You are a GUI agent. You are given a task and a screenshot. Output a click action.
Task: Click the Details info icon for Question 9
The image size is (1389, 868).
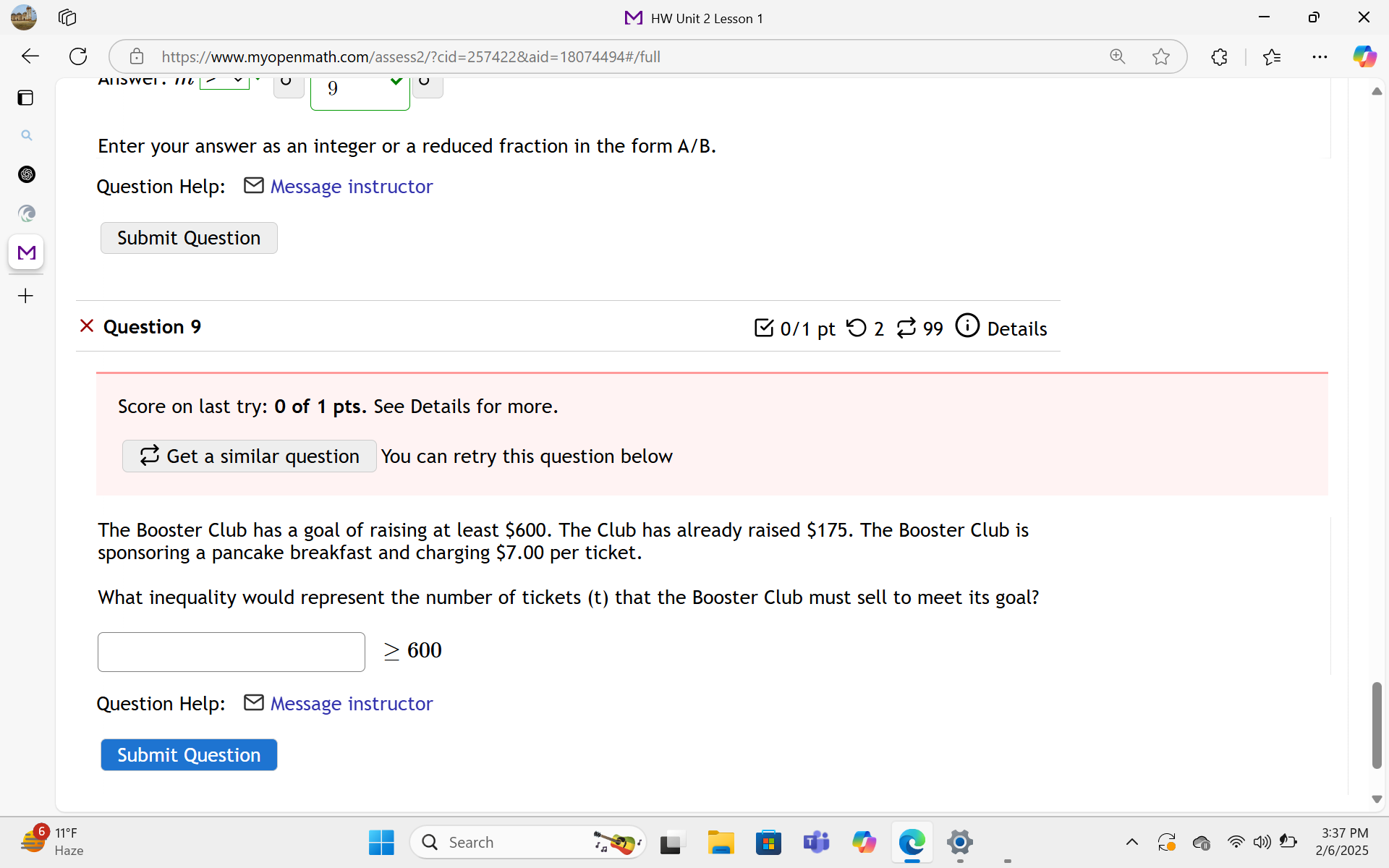click(x=968, y=326)
